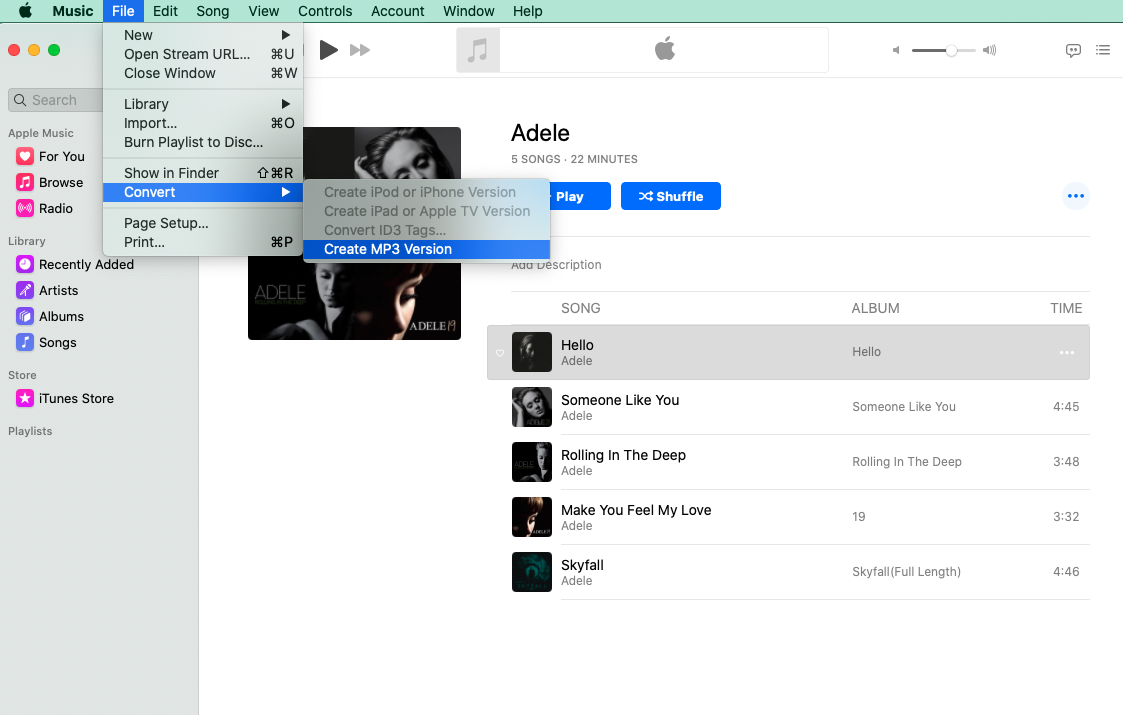The width and height of the screenshot is (1123, 715).
Task: Choose Print menu item
Action: [203, 242]
